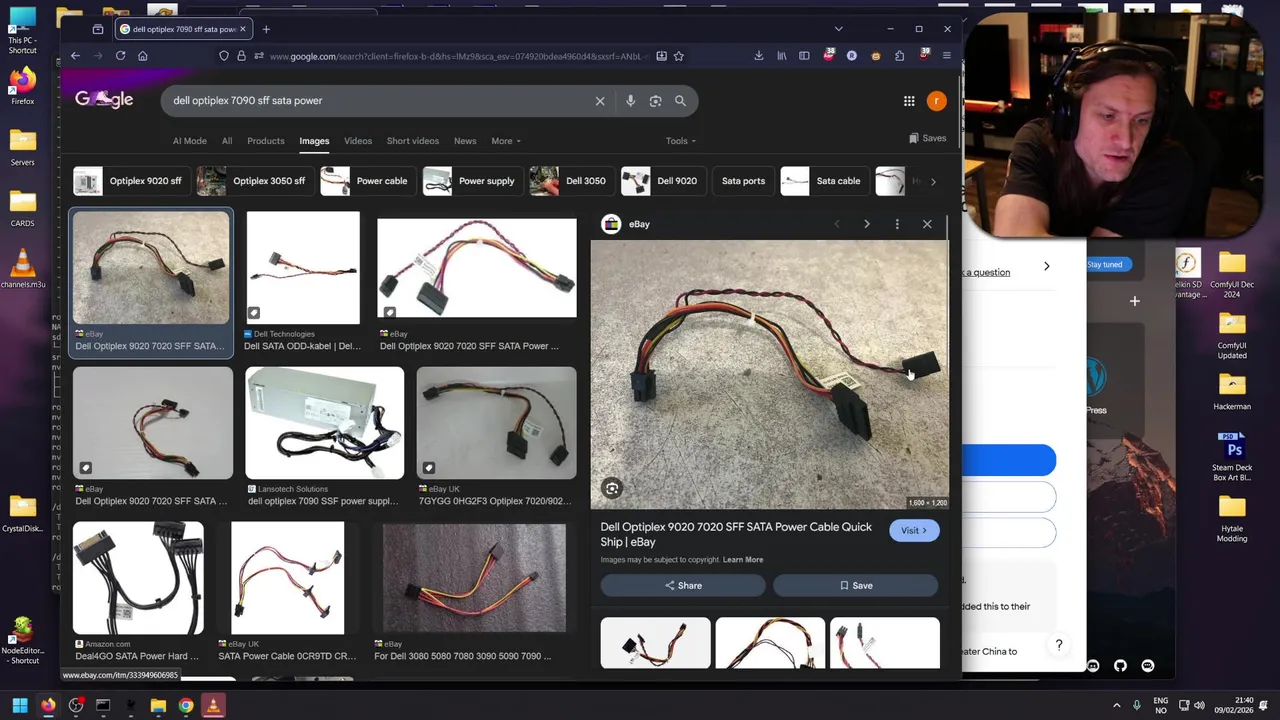Switch to the All results tab
Viewport: 1280px width, 720px height.
click(x=227, y=141)
